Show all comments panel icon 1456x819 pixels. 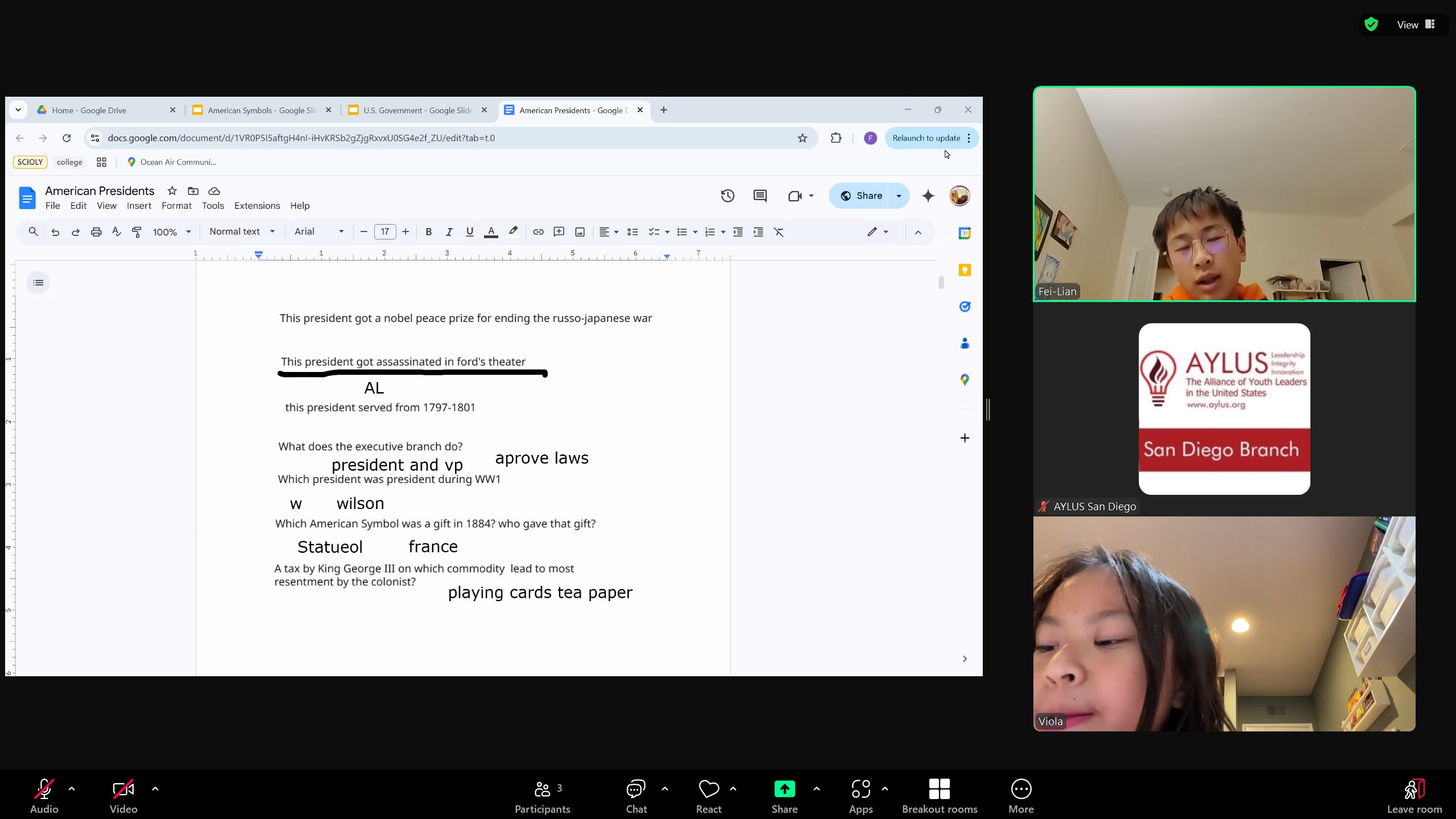[760, 196]
